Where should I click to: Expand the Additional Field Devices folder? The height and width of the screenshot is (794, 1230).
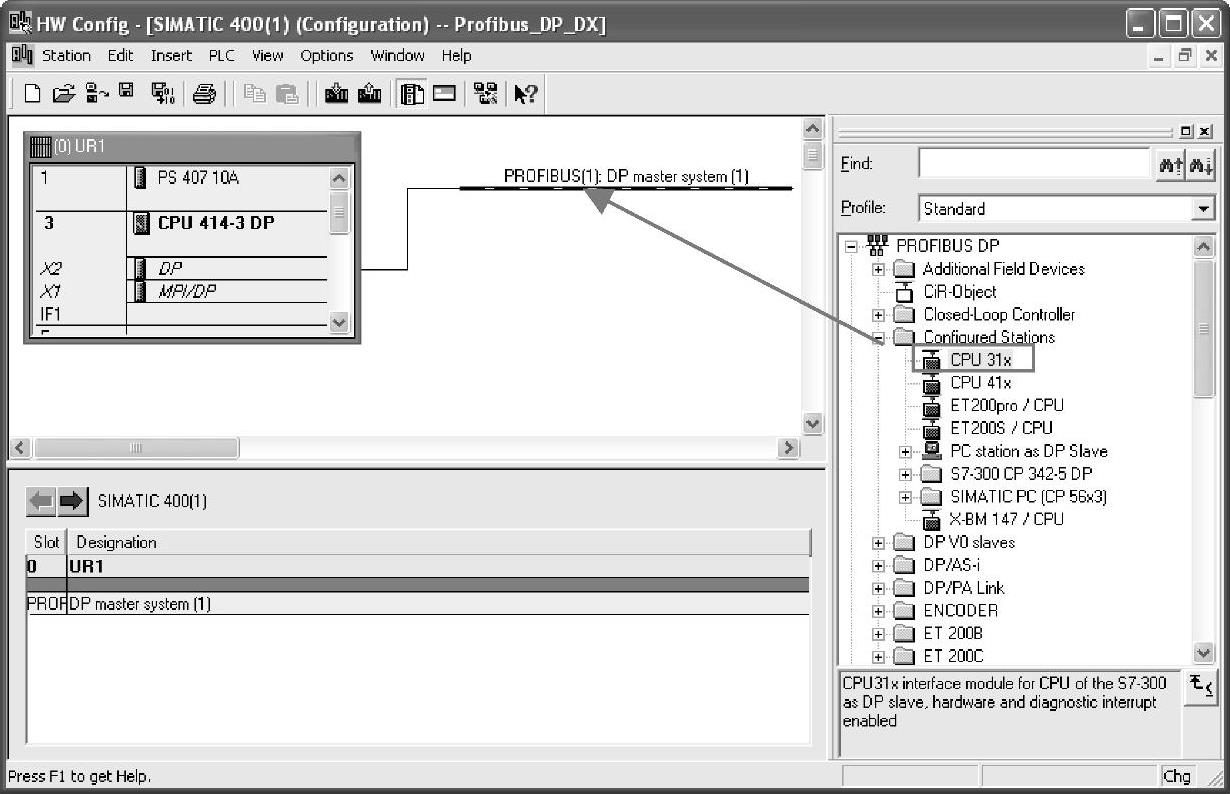[x=878, y=269]
